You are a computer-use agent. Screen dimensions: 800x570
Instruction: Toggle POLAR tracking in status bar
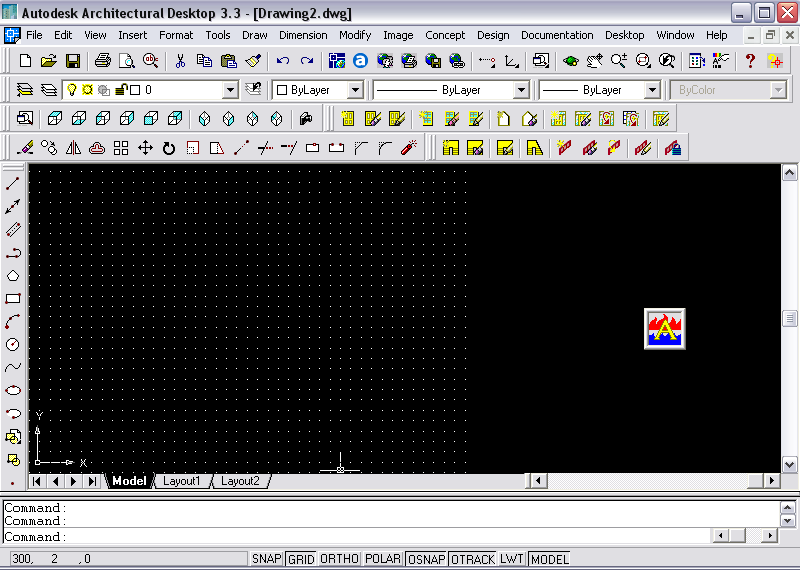(x=383, y=559)
